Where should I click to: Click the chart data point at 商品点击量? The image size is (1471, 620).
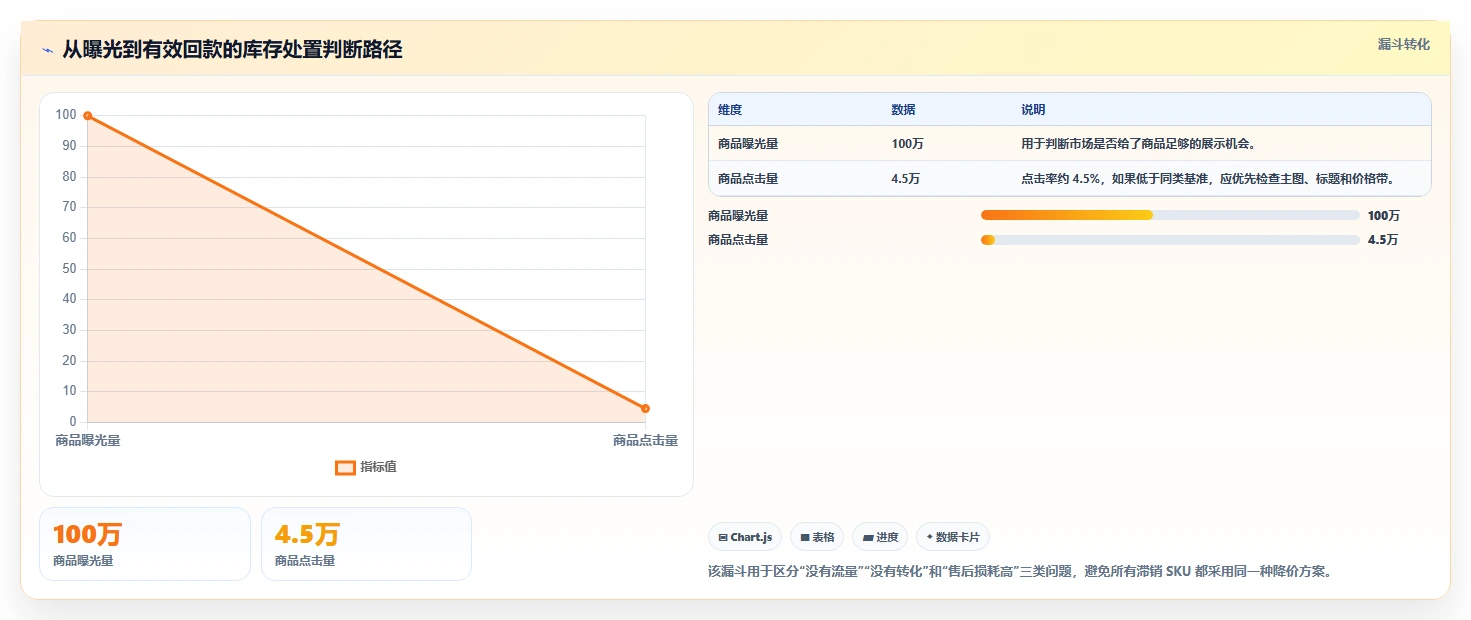pos(645,408)
